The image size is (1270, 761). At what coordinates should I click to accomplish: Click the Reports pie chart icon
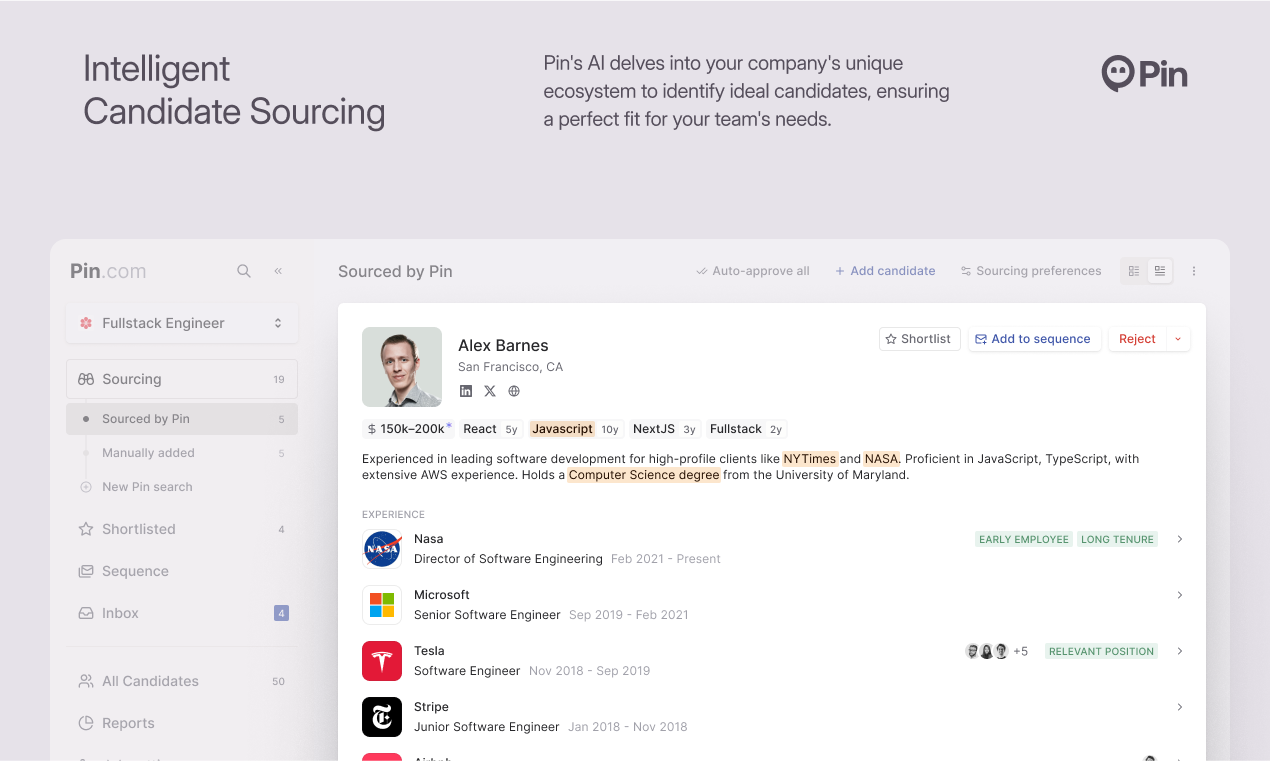click(x=86, y=723)
